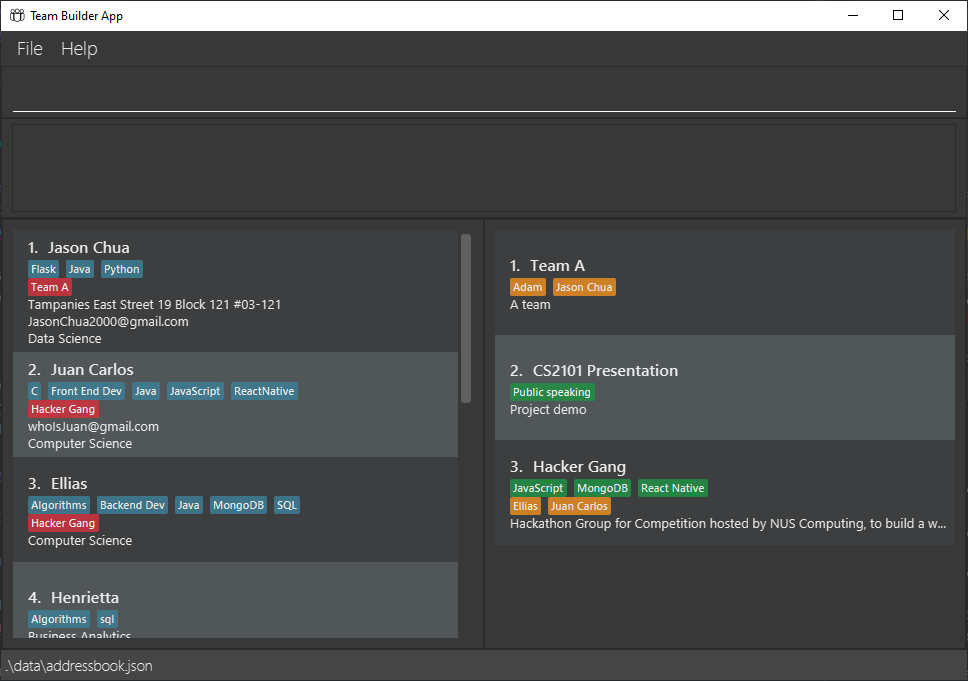This screenshot has height=681, width=968.
Task: Click the ReactNative tag on Juan Carlos
Action: [x=265, y=391]
